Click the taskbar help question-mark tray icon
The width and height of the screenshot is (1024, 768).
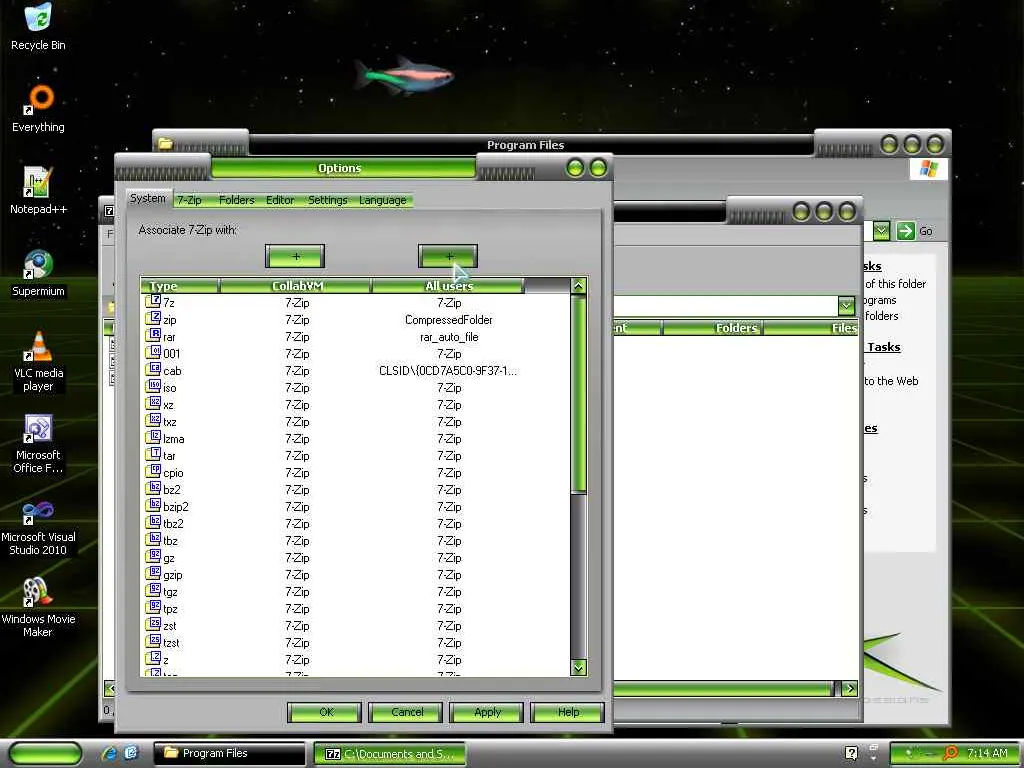[x=851, y=753]
